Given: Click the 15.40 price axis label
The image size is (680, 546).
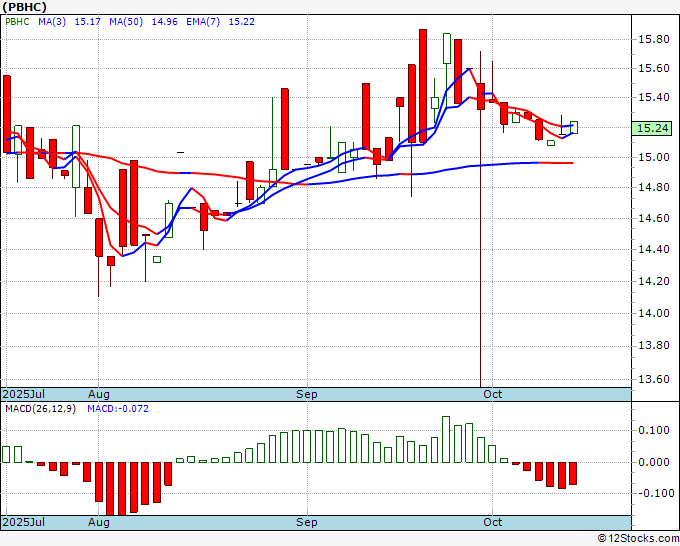Looking at the screenshot, I should click(654, 97).
